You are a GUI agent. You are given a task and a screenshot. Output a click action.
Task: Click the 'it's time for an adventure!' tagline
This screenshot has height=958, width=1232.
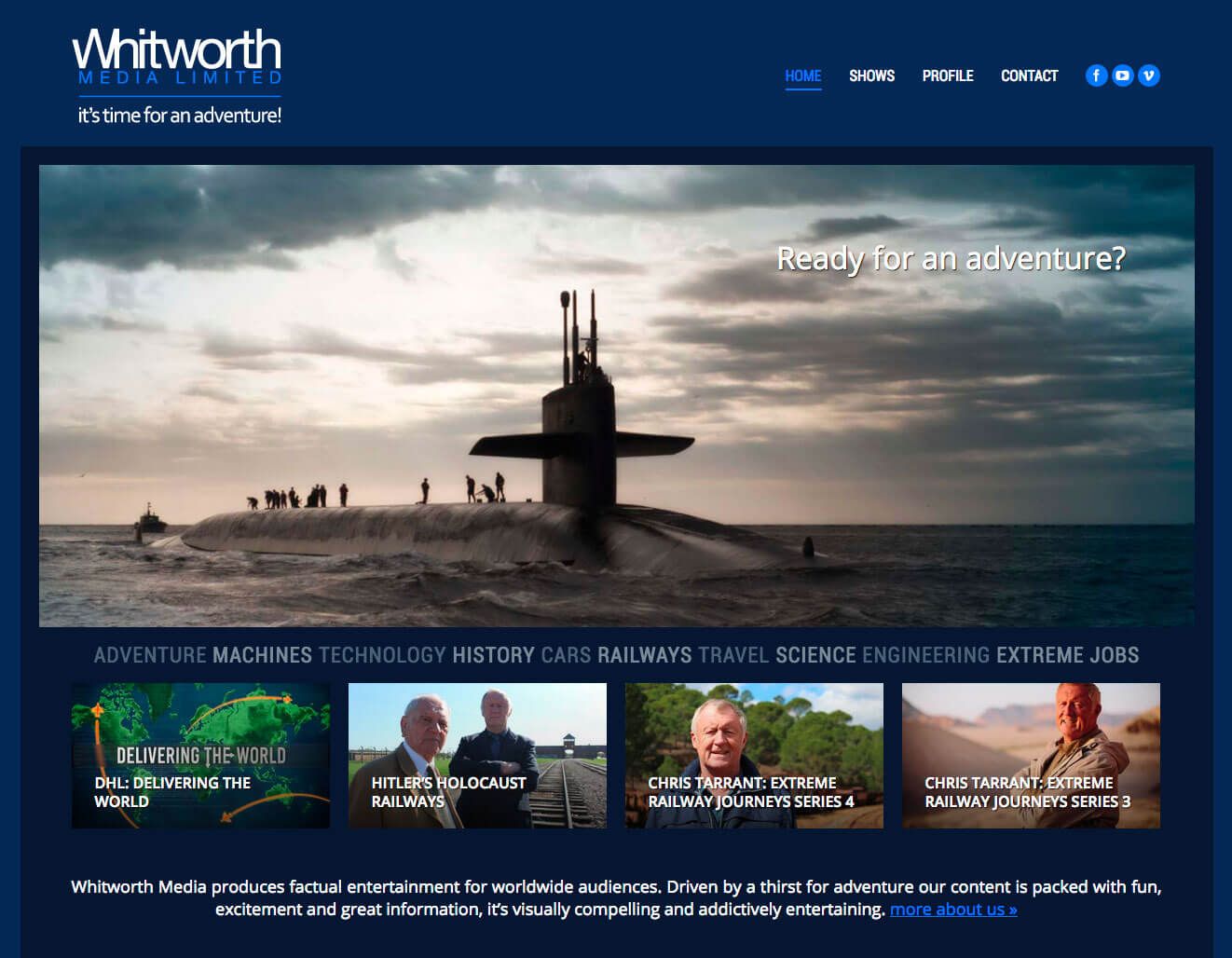click(180, 116)
